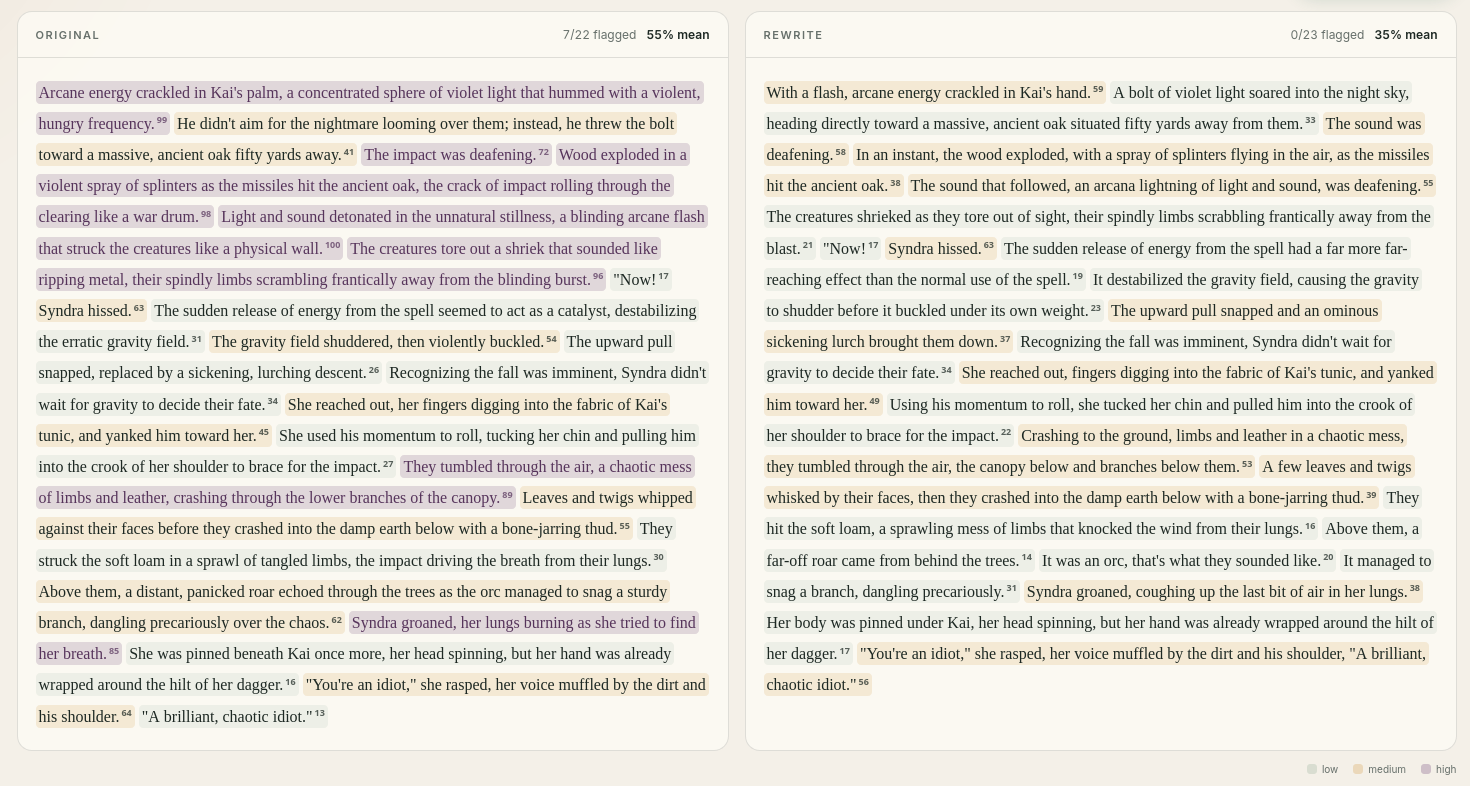Click the 0/23 flagged count

pos(1327,35)
